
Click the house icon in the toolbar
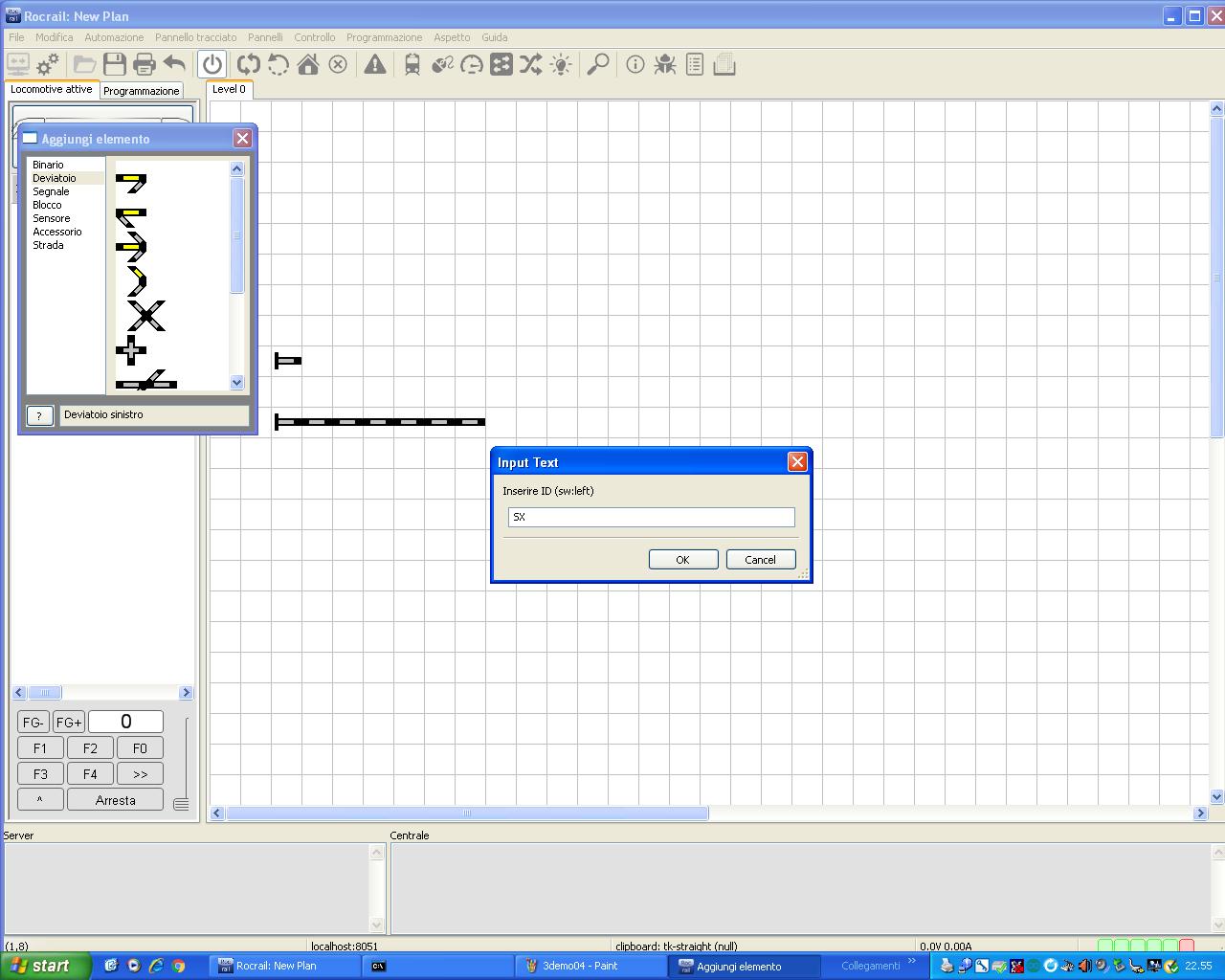click(x=308, y=65)
